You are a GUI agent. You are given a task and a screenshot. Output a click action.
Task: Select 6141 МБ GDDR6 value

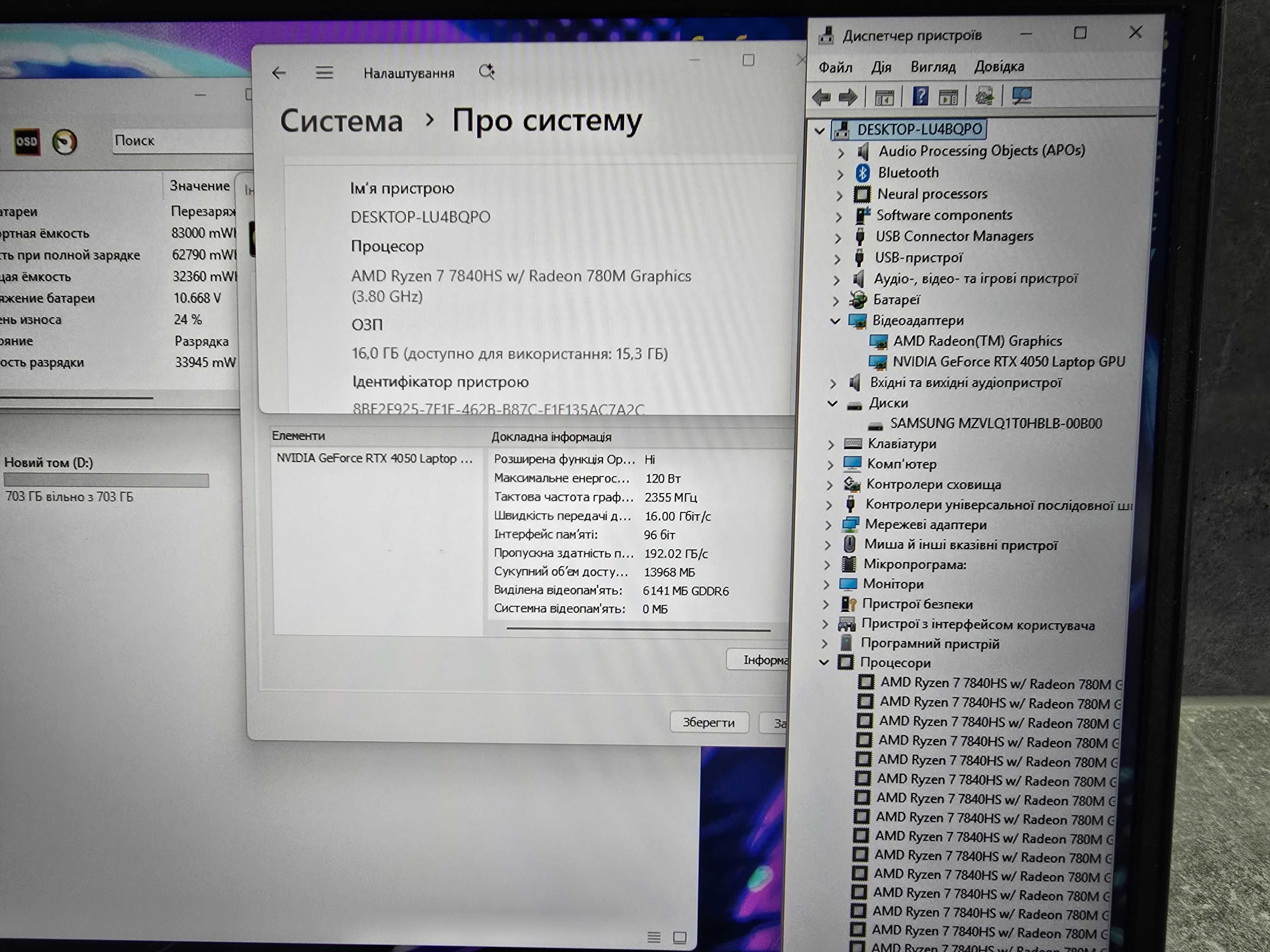click(686, 591)
